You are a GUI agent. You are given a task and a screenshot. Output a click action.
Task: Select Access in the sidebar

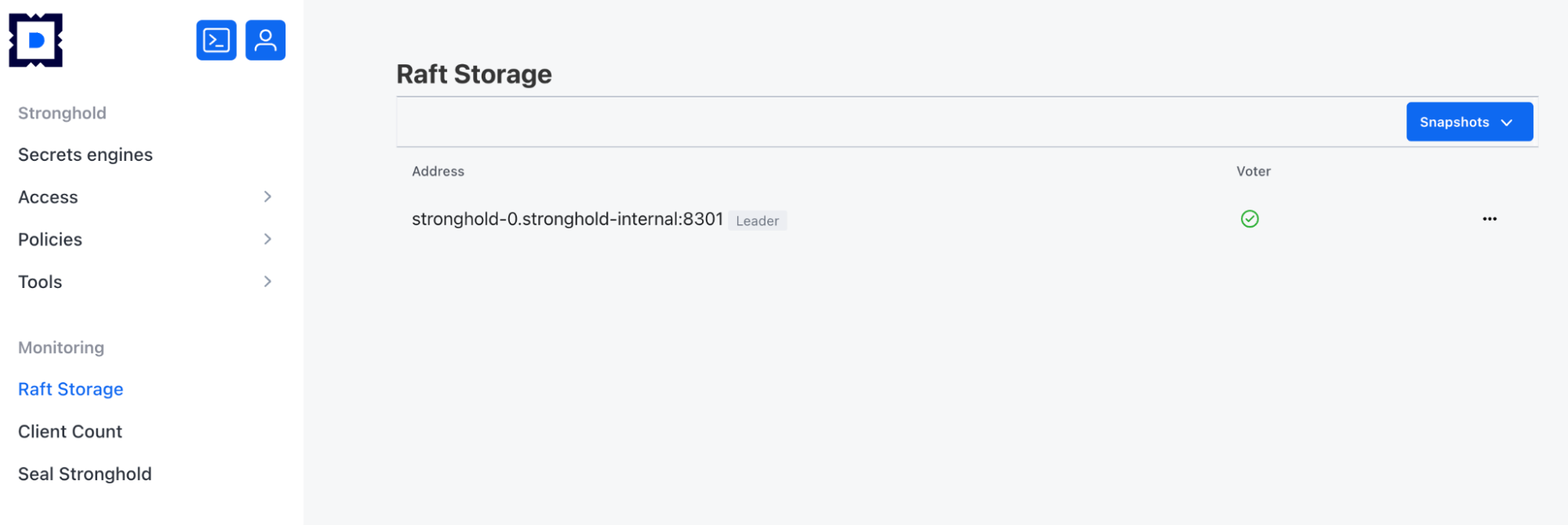pyautogui.click(x=48, y=197)
